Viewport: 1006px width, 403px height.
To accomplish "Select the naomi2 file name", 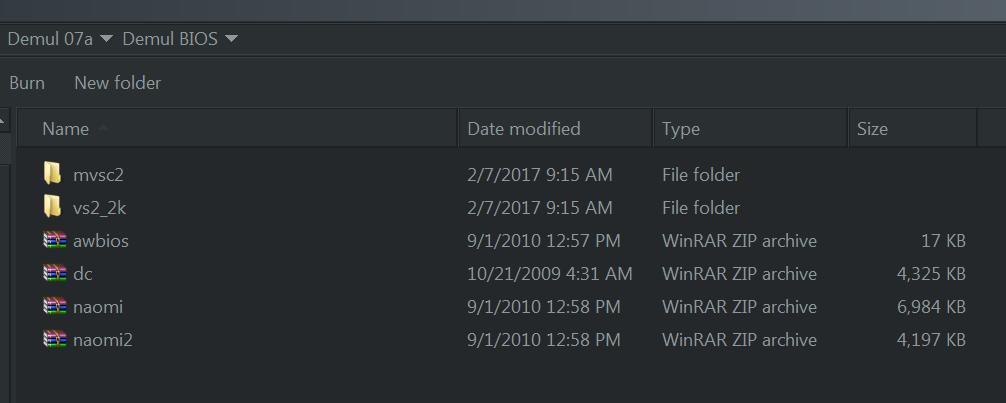I will coord(103,340).
